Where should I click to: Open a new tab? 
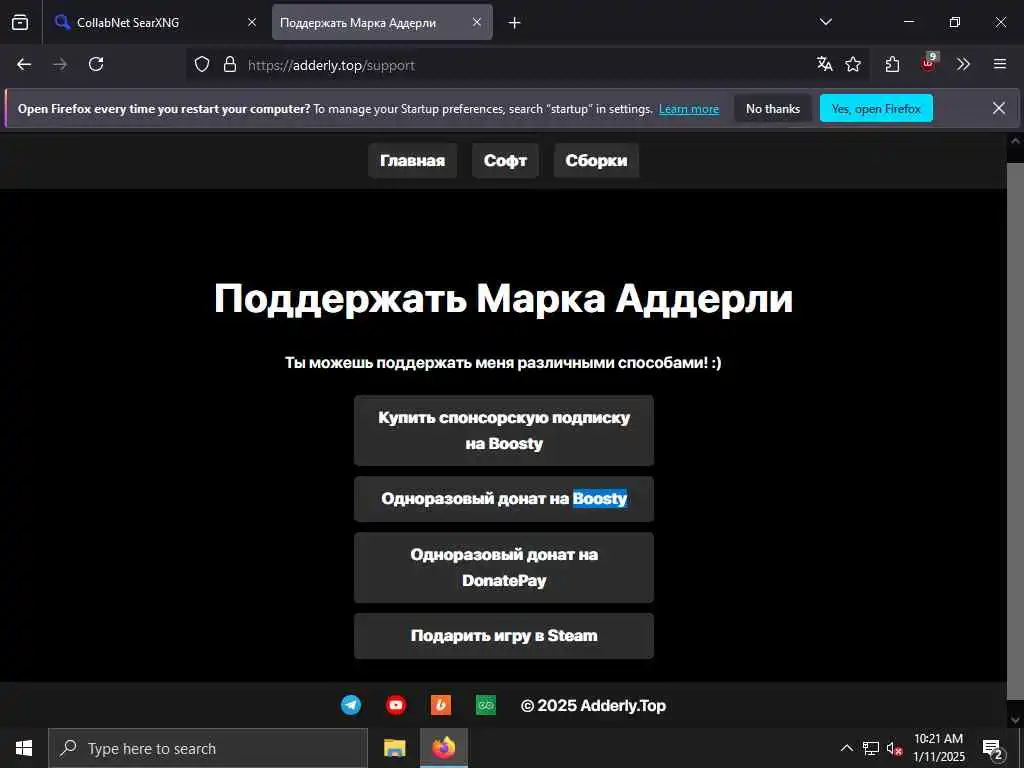click(515, 23)
